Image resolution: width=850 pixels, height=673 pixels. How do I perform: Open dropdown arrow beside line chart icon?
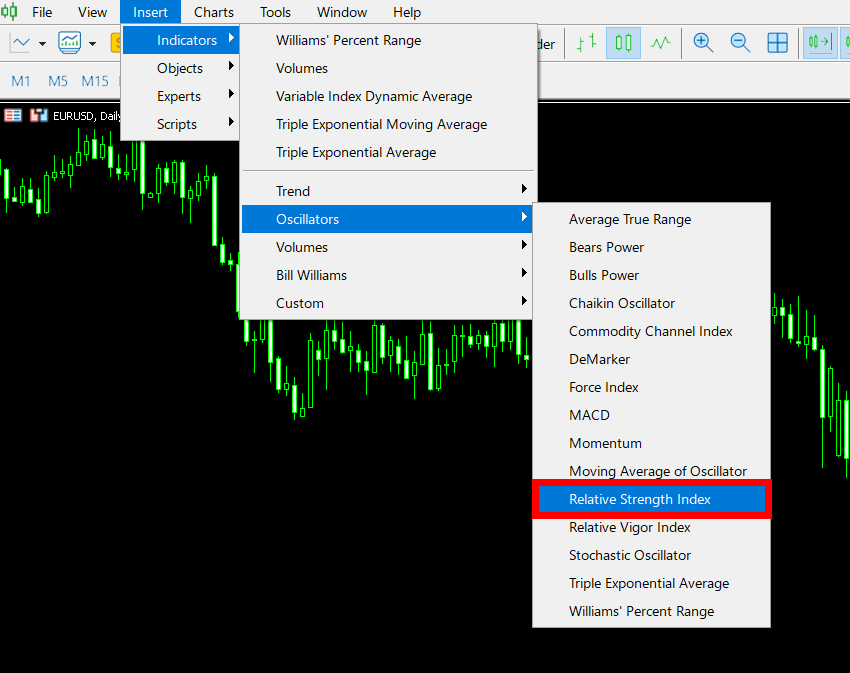point(42,44)
